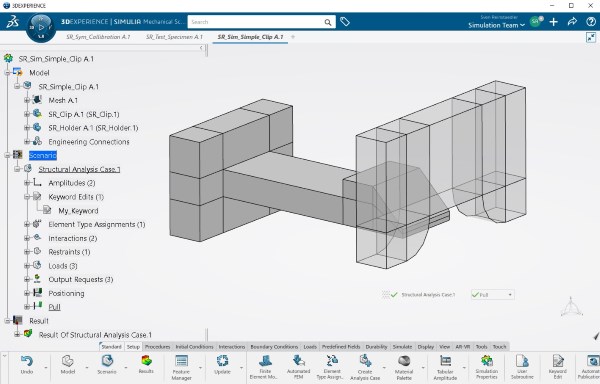Select the Scenario tree node
This screenshot has height=384, width=600.
click(43, 155)
